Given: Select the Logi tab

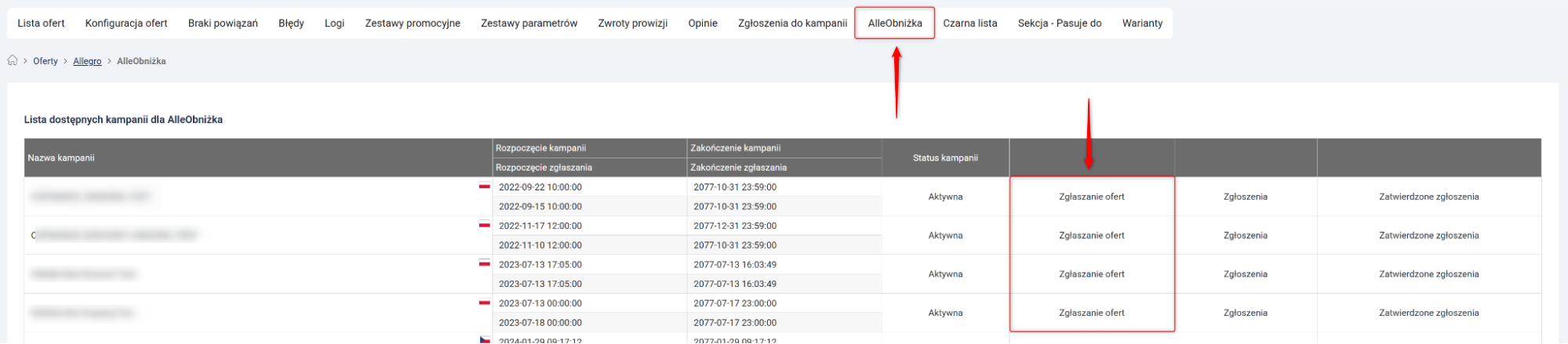Looking at the screenshot, I should pyautogui.click(x=334, y=24).
